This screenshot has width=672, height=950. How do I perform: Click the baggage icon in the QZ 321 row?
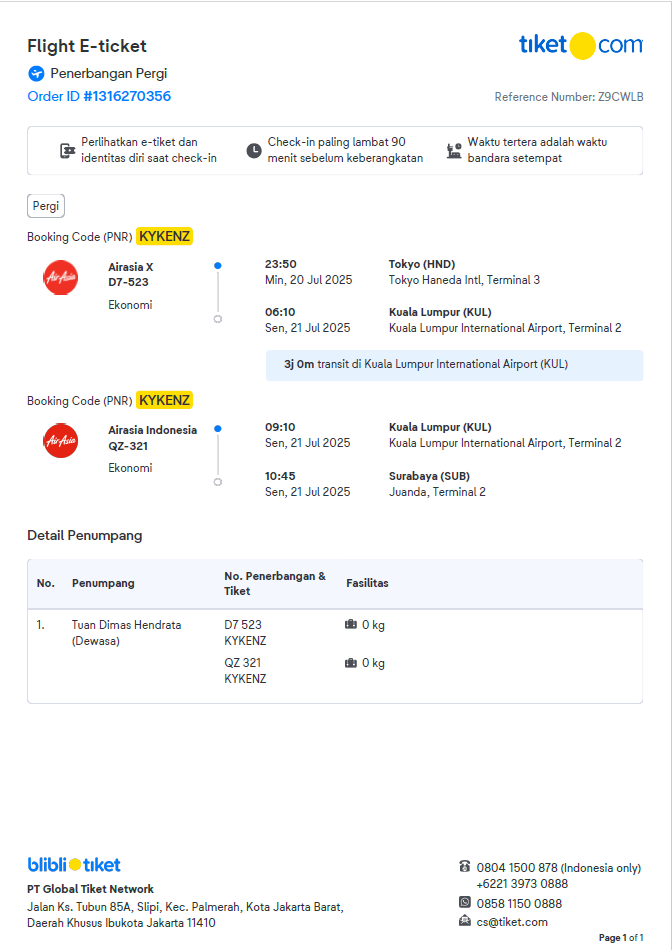(350, 663)
